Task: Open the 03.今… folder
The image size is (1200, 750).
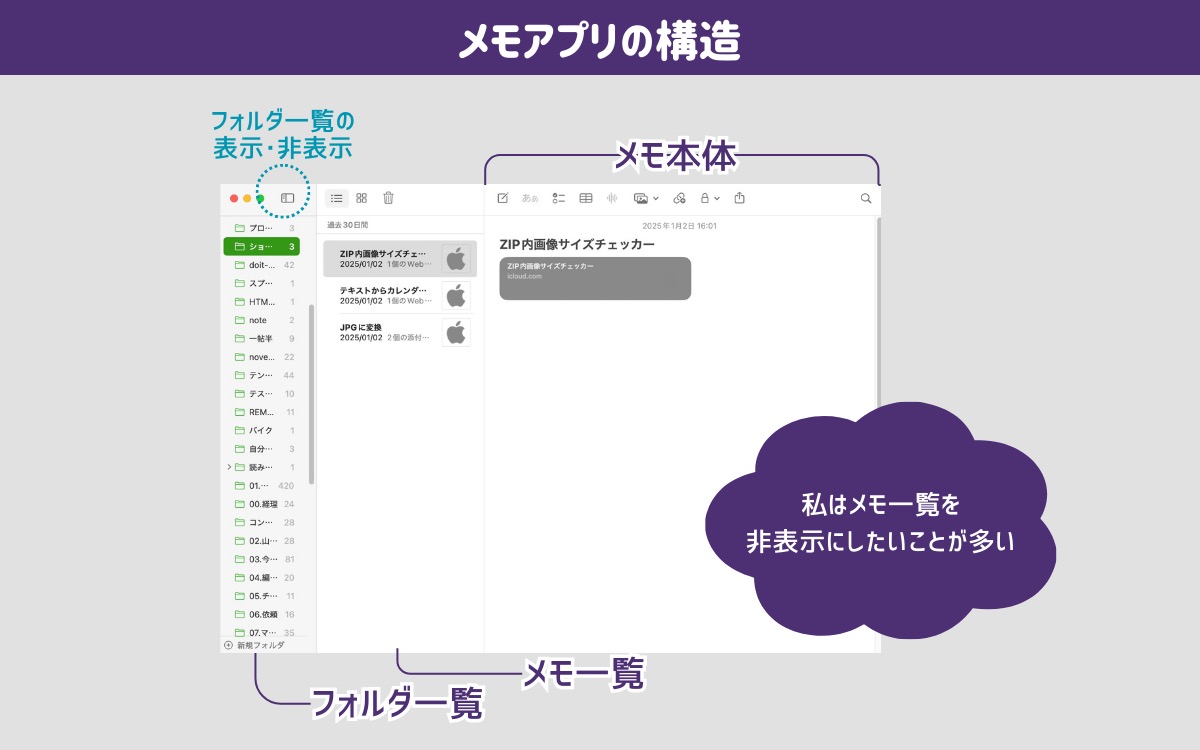Action: [x=262, y=558]
